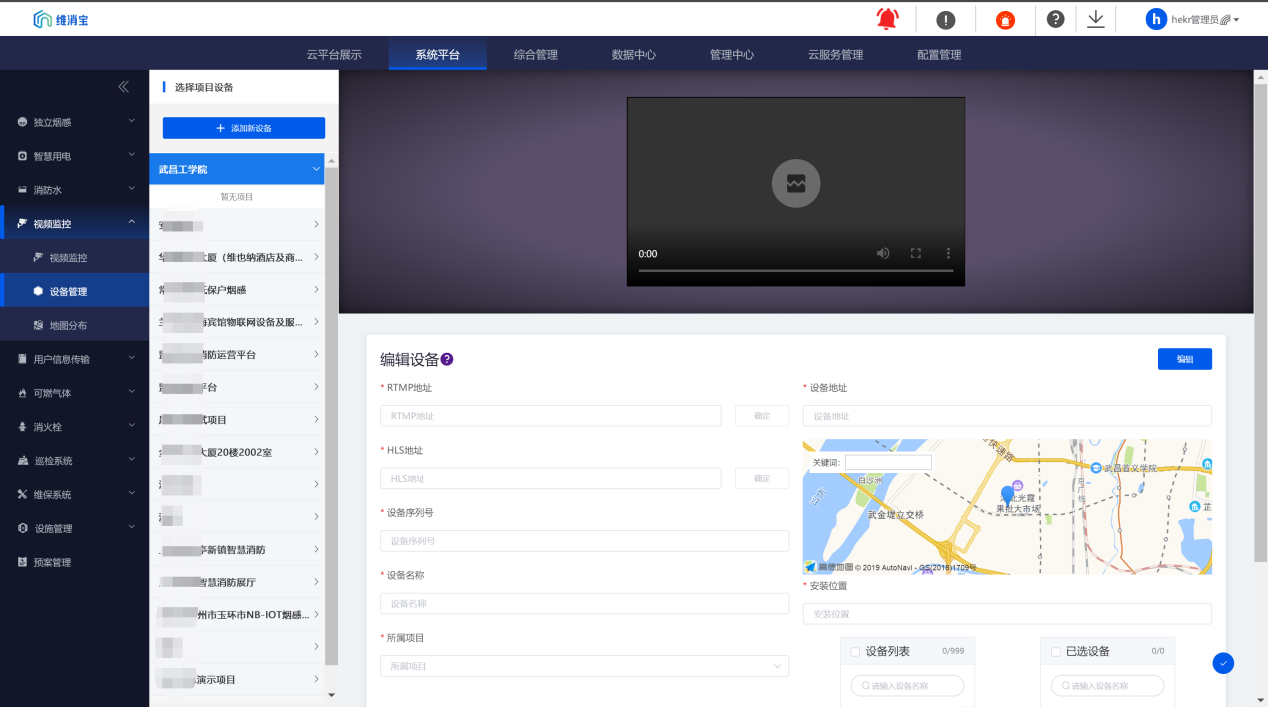The height and width of the screenshot is (707, 1268).
Task: Click the video progress bar
Action: click(x=795, y=271)
